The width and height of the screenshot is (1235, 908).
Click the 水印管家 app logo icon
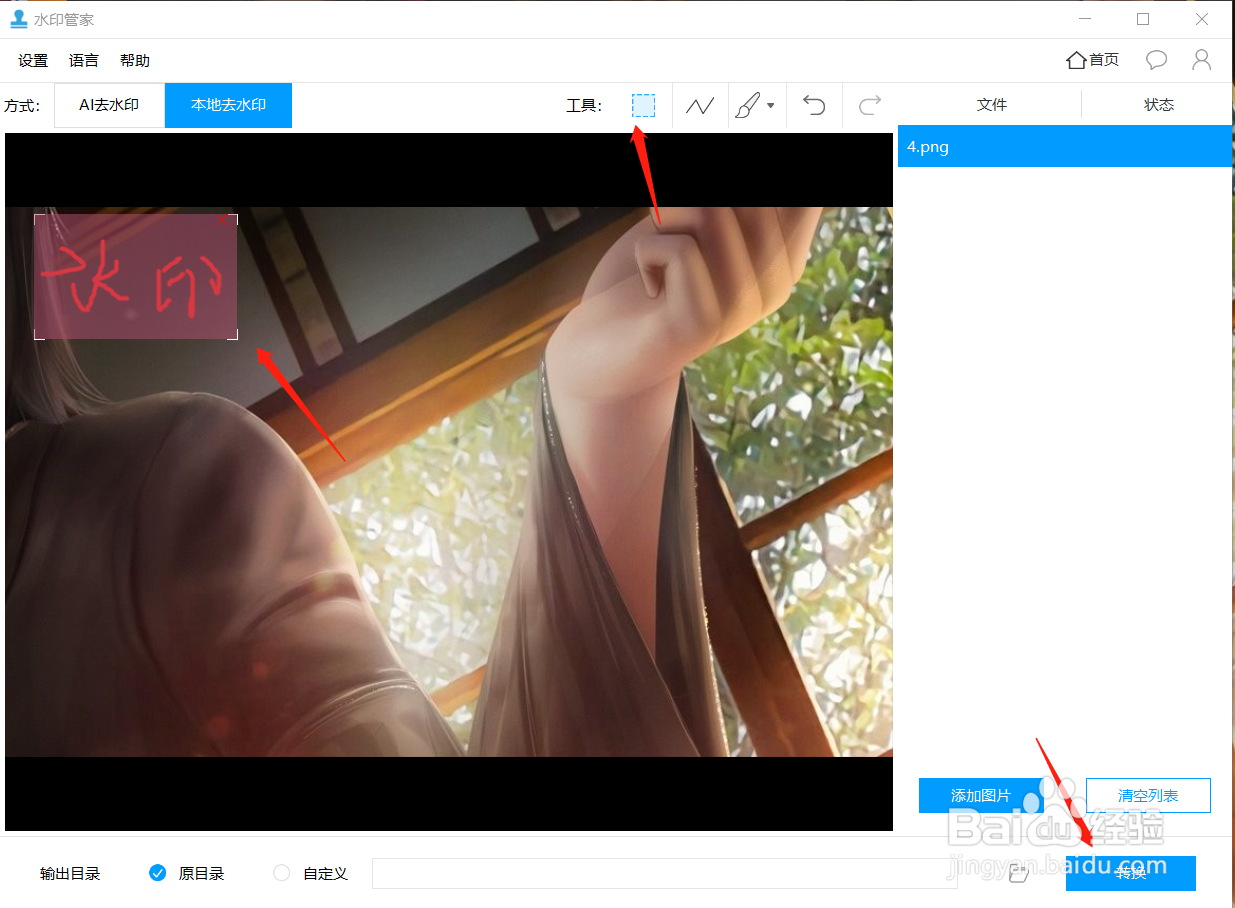19,19
